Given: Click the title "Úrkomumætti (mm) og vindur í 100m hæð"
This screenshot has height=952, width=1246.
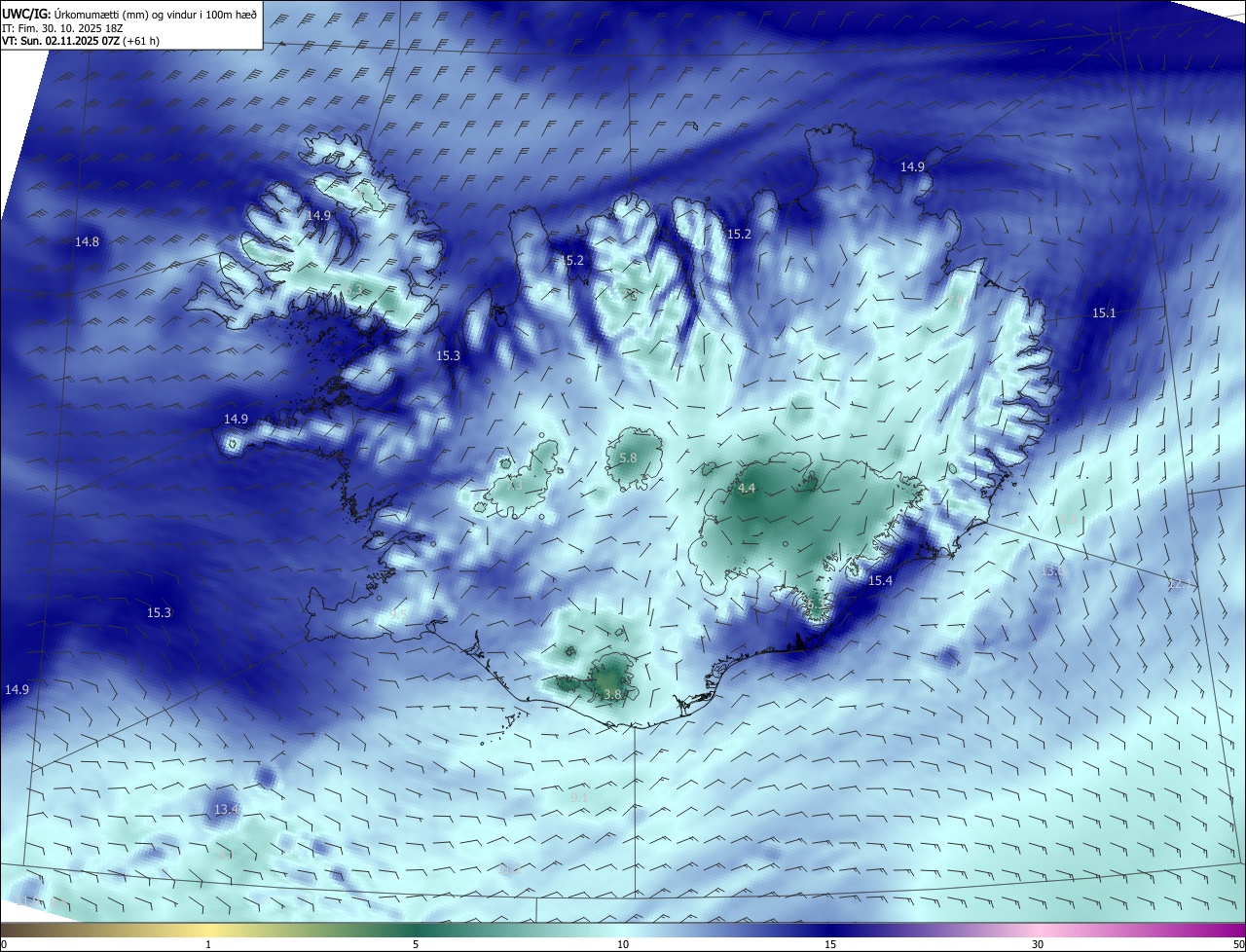Looking at the screenshot, I should (156, 14).
